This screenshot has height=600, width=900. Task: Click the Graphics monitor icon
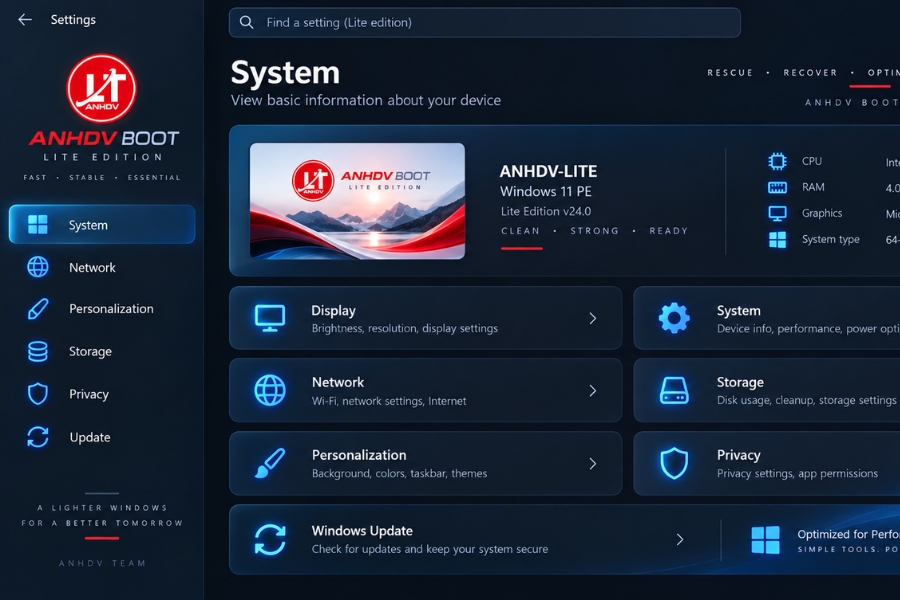click(777, 214)
